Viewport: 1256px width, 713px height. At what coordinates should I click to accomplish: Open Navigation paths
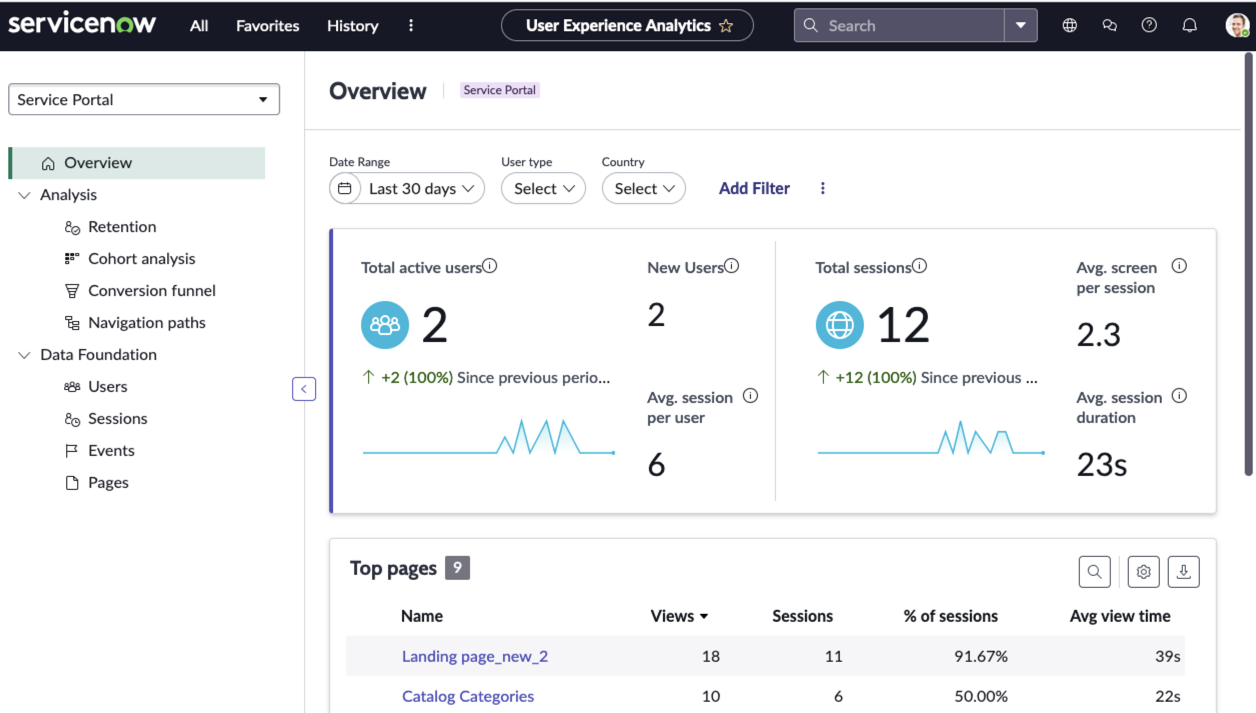146,323
